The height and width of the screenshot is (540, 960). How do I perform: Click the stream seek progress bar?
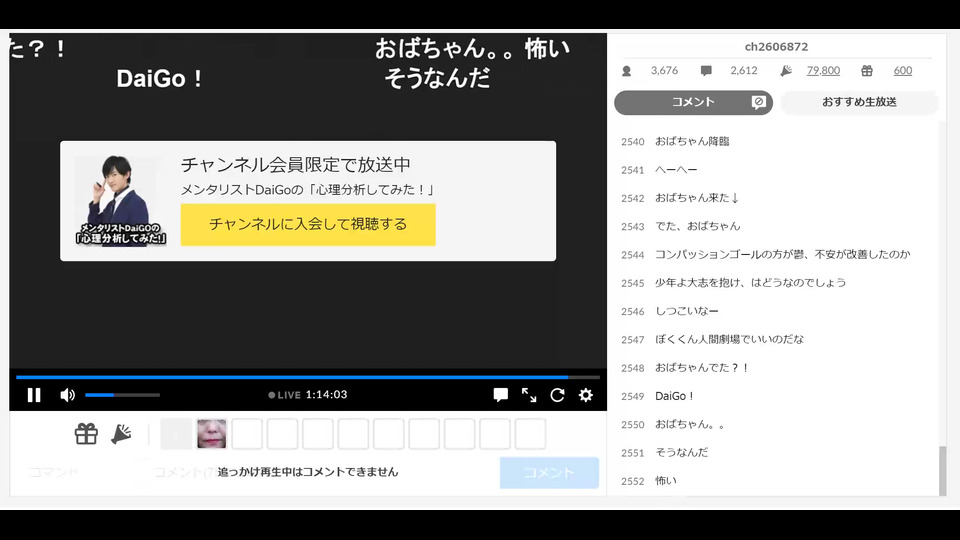[308, 377]
